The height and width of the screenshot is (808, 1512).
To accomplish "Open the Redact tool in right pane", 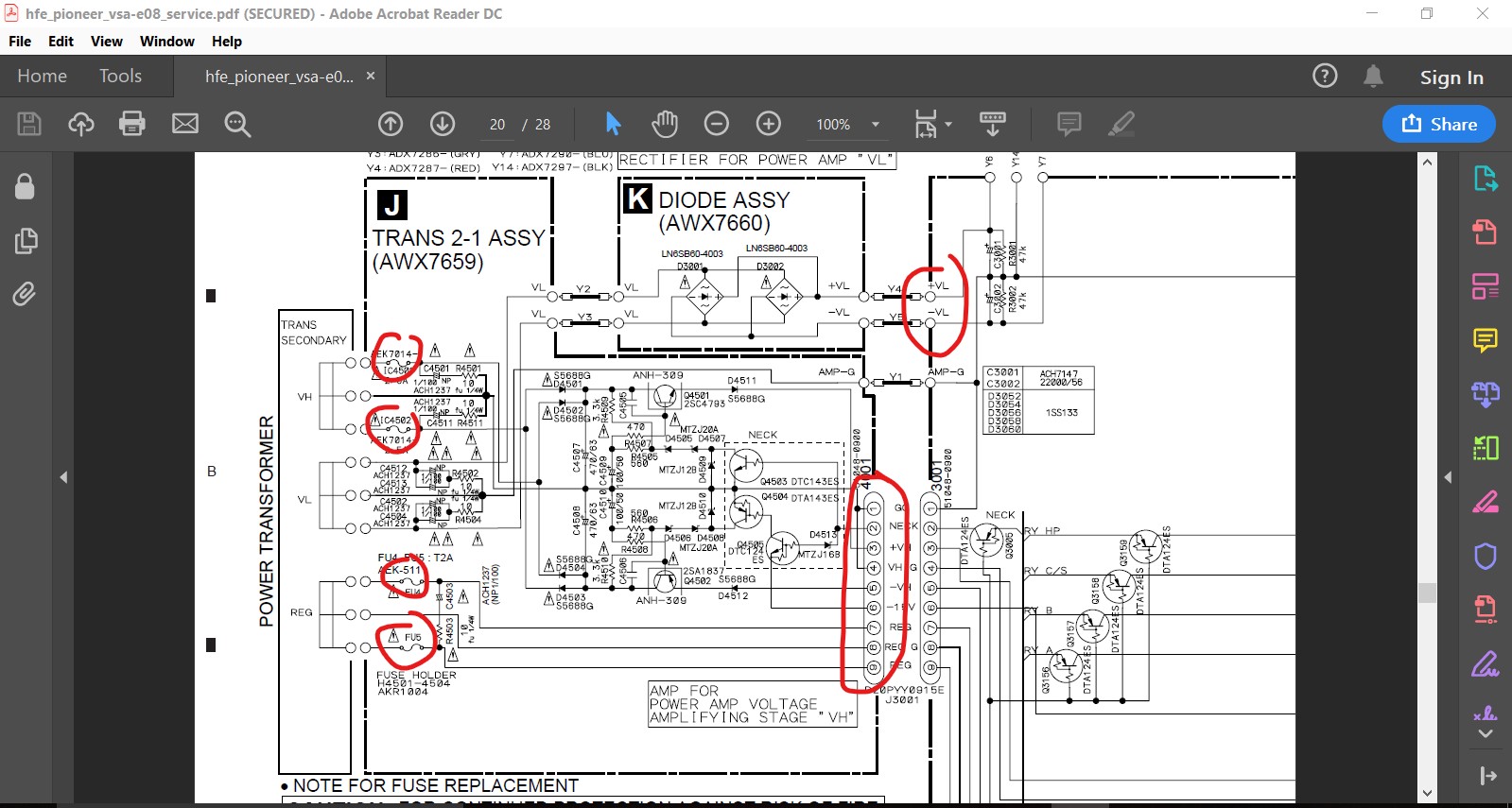I will point(1486,502).
